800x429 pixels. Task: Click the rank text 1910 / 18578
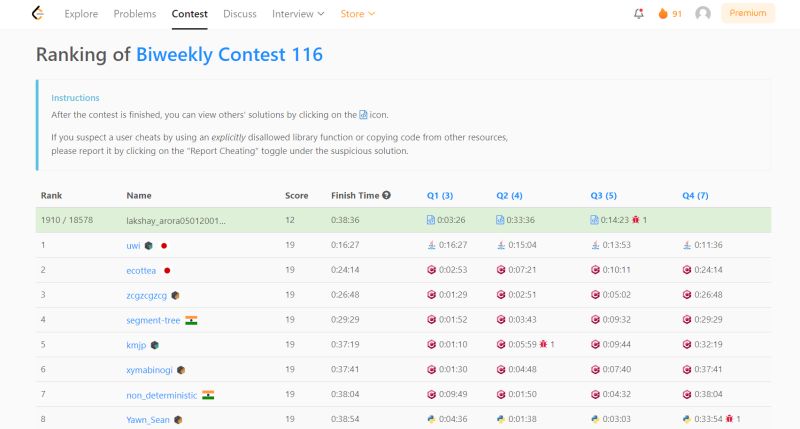[x=67, y=220]
